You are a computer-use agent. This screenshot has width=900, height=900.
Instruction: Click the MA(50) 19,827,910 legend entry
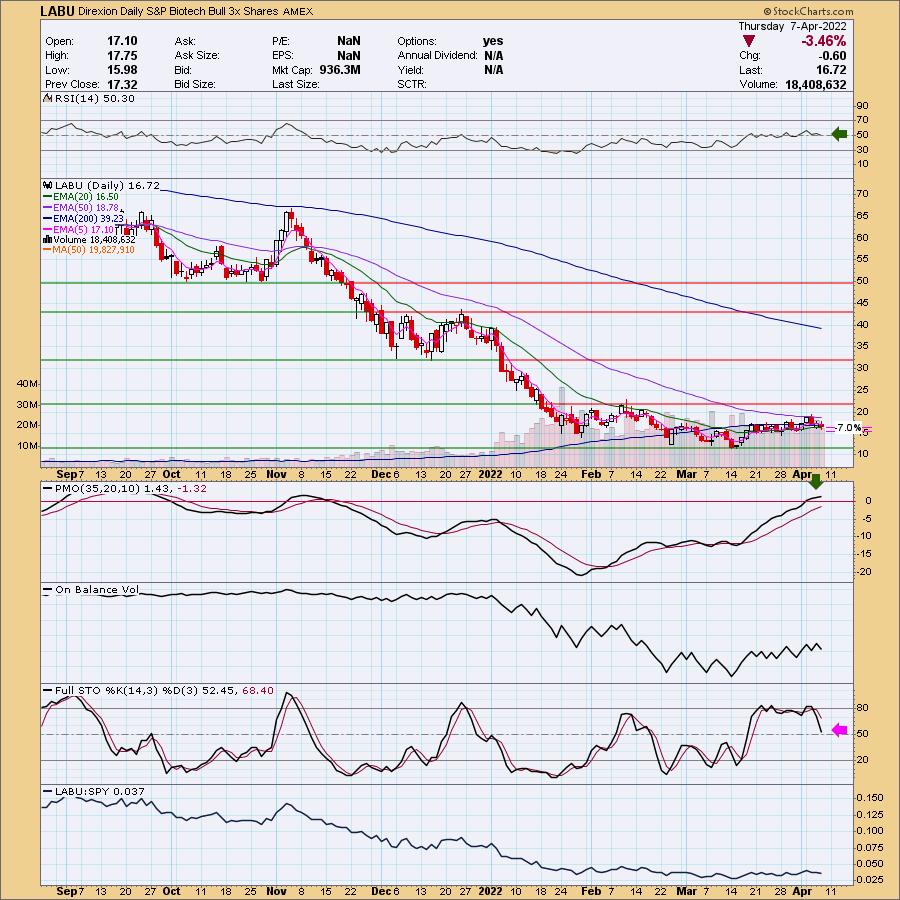click(x=88, y=250)
